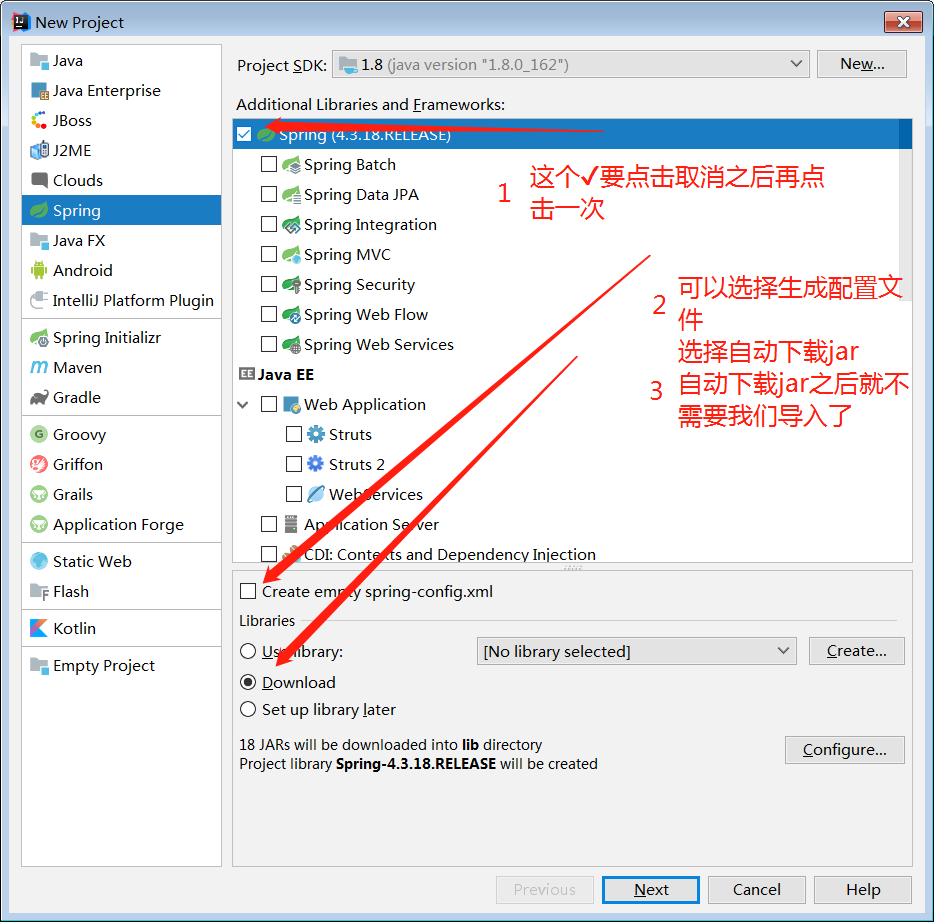Select the Spring MVC list entry text
Screen dimensions: 934x922
tap(347, 255)
